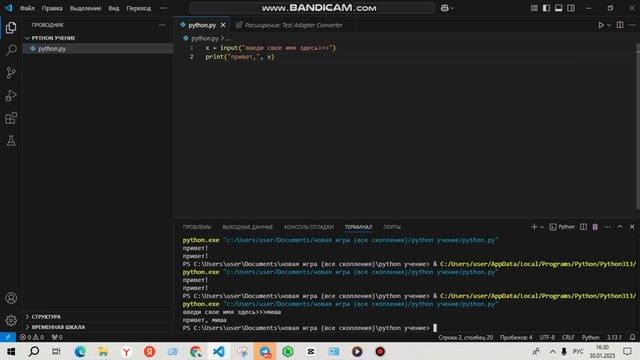Expand the СТРУКТУРА section
Viewport: 640px width, 360px height.
click(46, 317)
